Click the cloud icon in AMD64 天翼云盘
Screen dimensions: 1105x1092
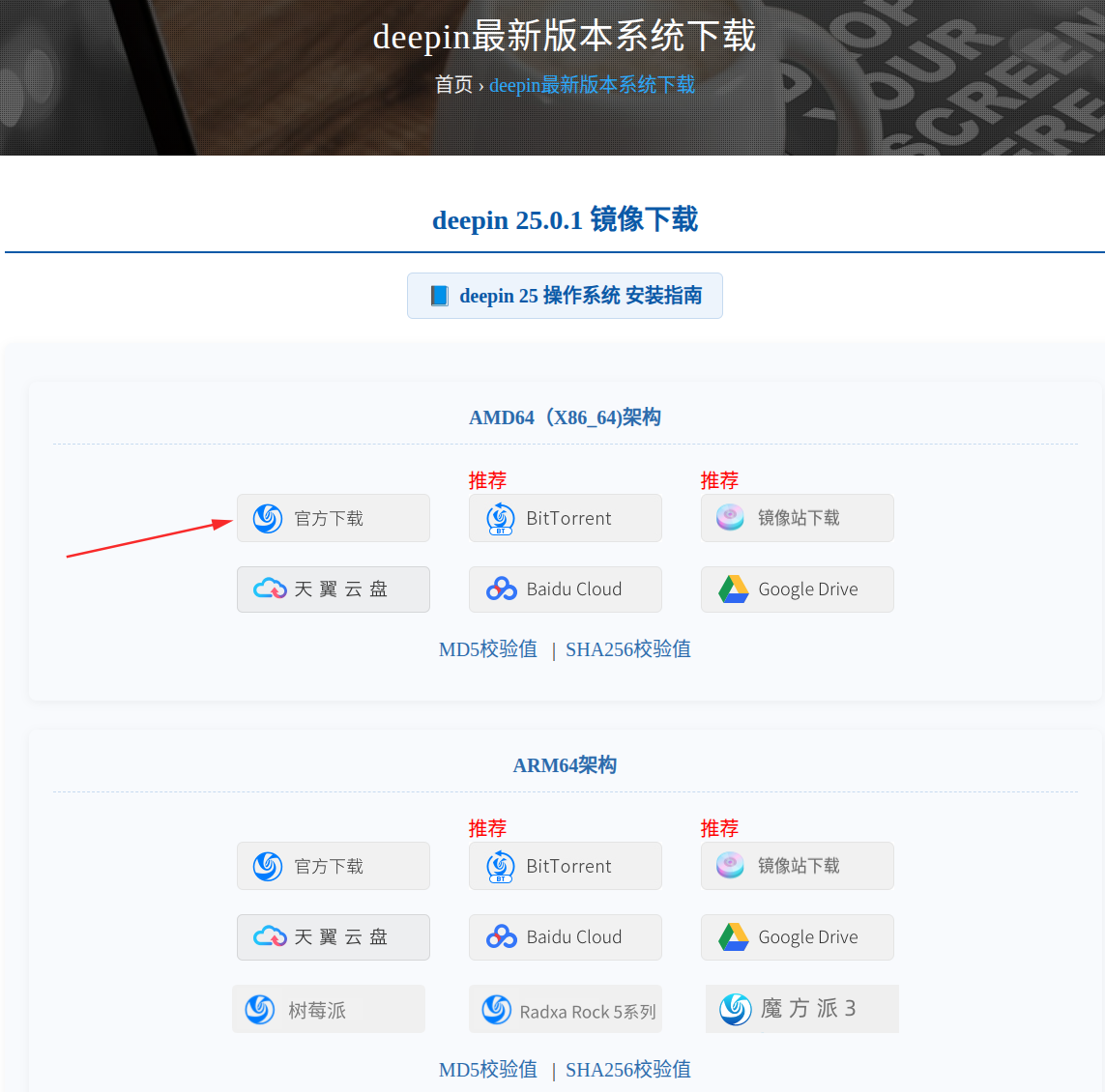(x=270, y=589)
